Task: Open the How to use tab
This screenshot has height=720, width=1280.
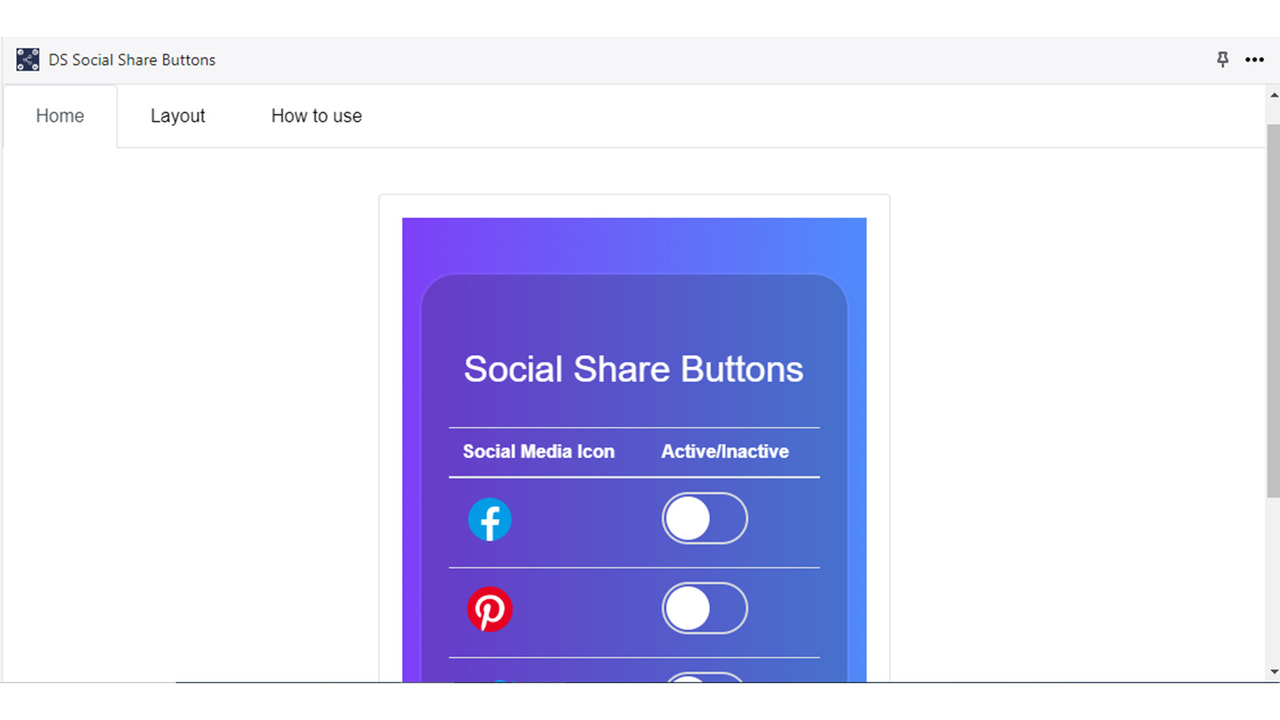Action: (x=316, y=116)
